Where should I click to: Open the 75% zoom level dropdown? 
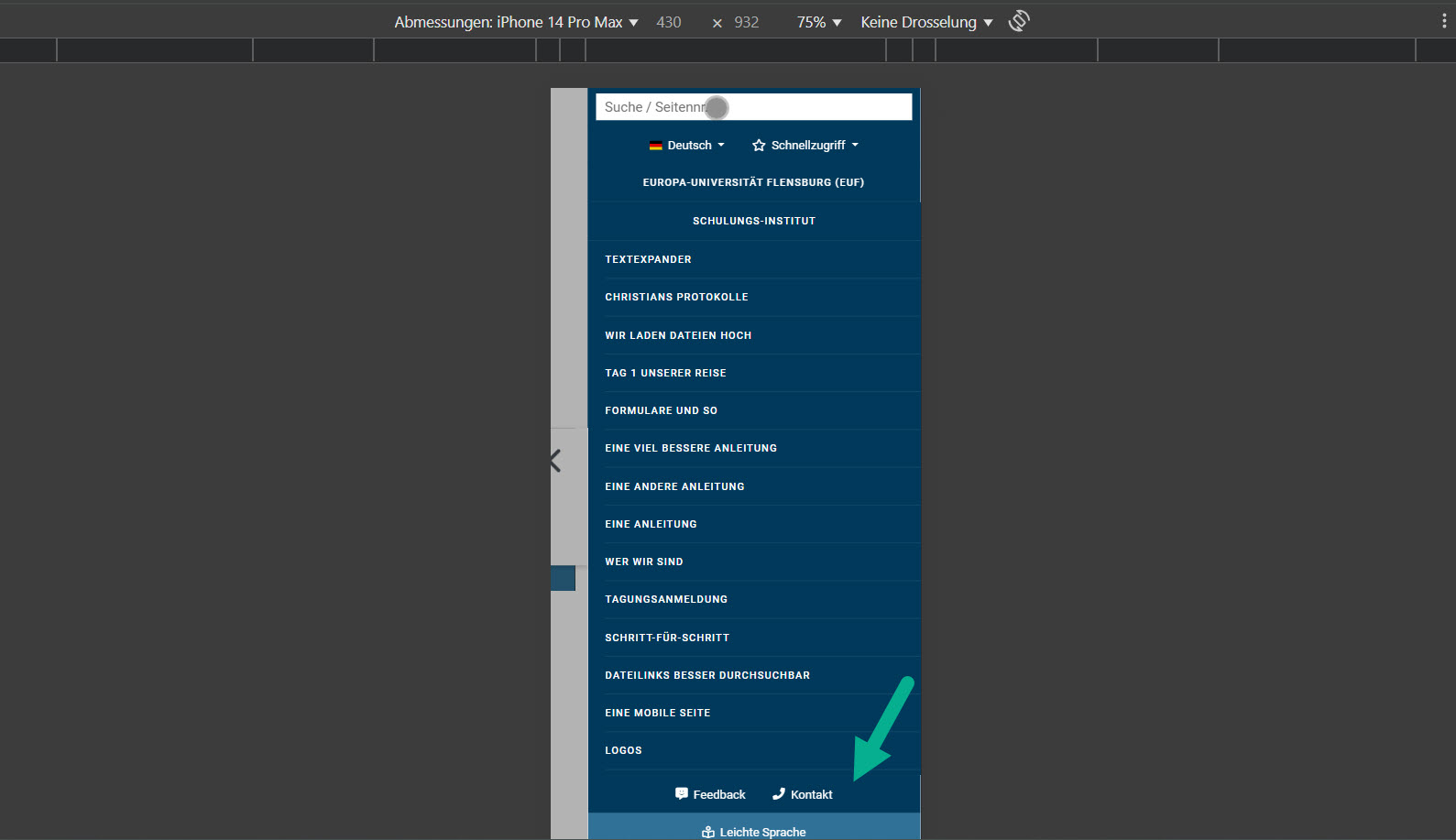pos(818,22)
